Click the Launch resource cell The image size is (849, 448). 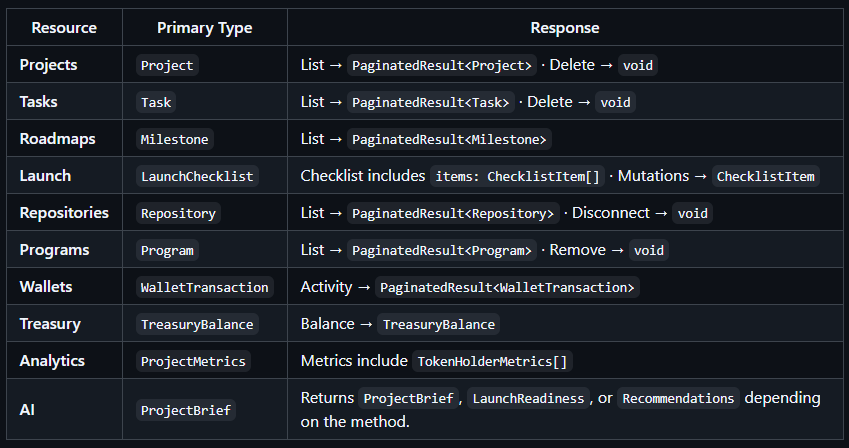click(x=64, y=176)
